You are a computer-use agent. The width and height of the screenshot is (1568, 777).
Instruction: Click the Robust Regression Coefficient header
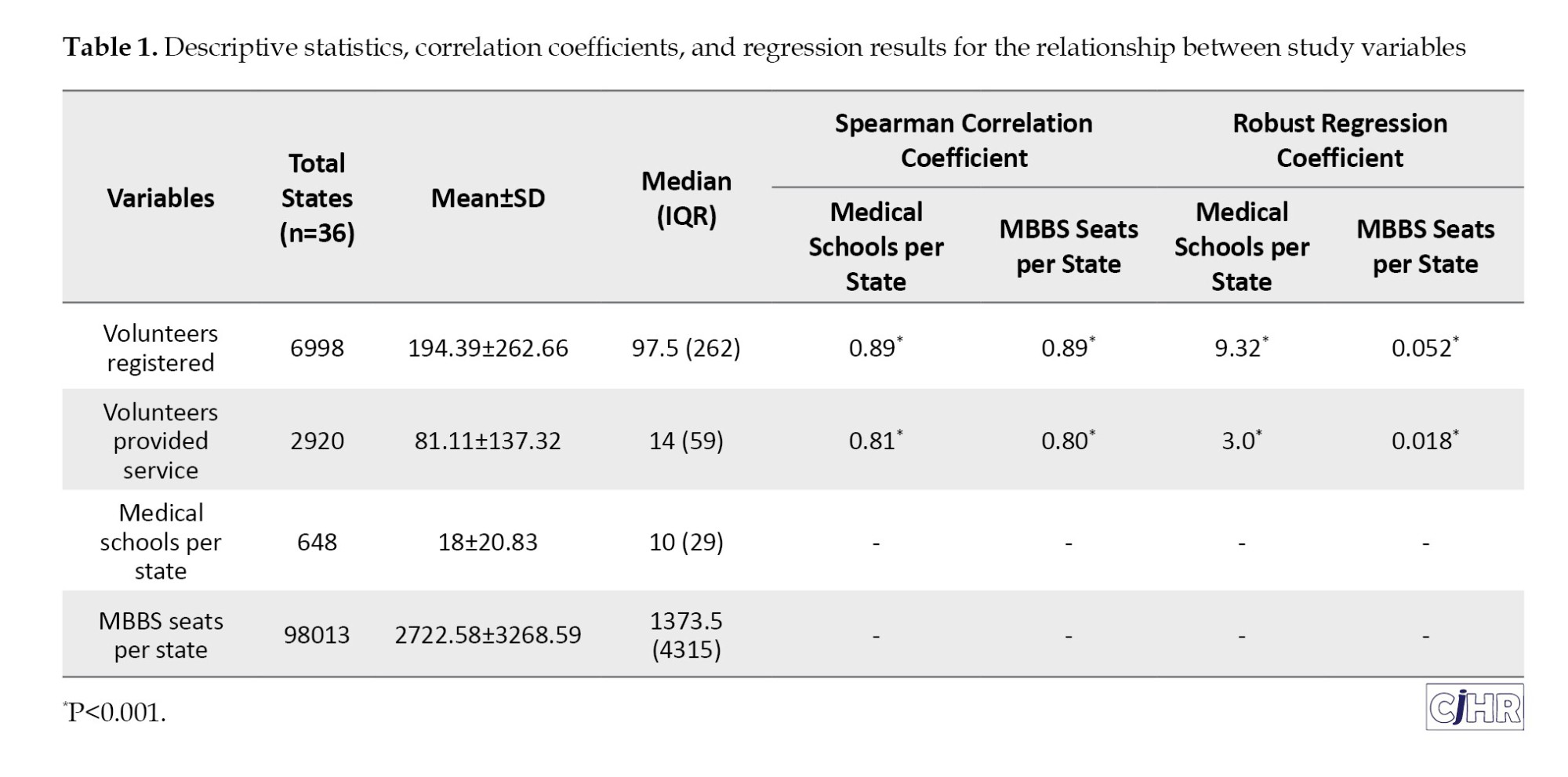(x=1339, y=140)
